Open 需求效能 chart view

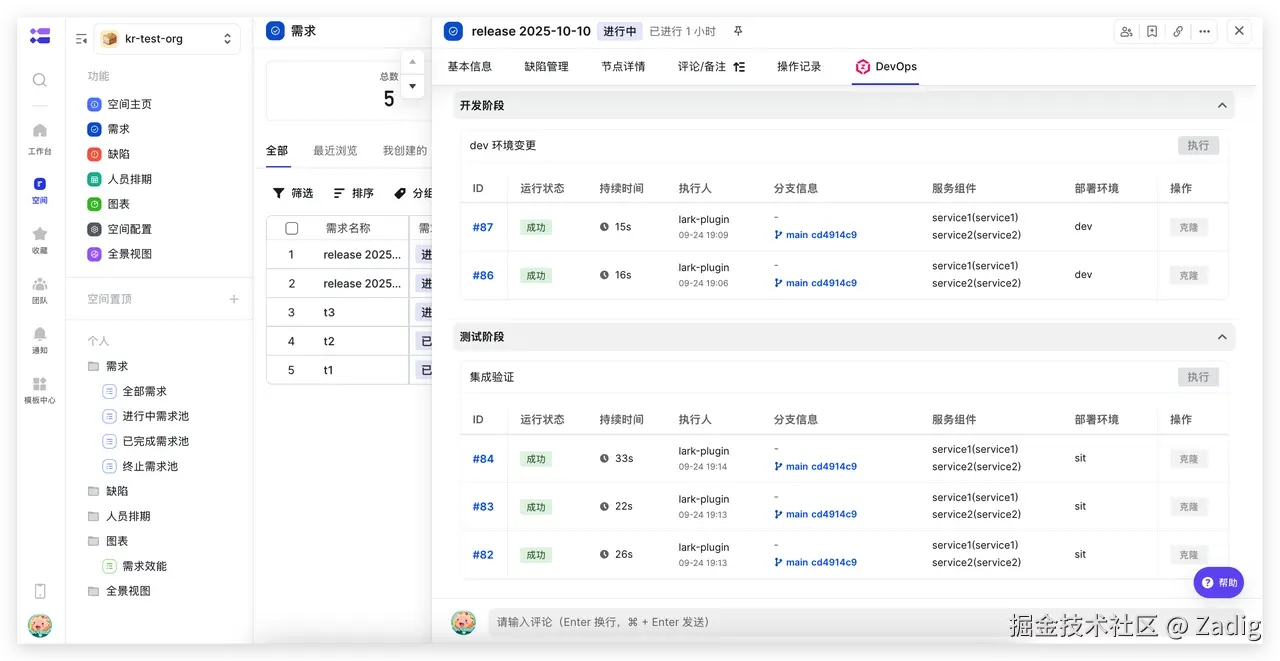pos(135,566)
